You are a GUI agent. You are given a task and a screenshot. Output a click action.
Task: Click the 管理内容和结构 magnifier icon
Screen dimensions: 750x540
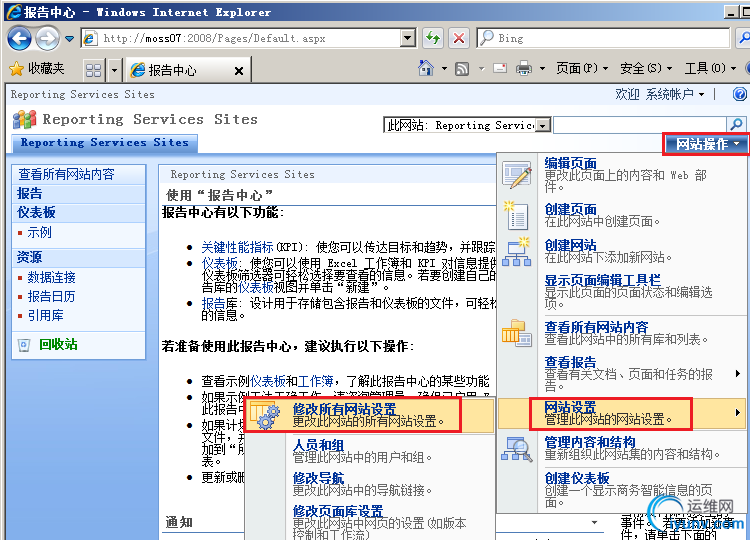[x=517, y=450]
